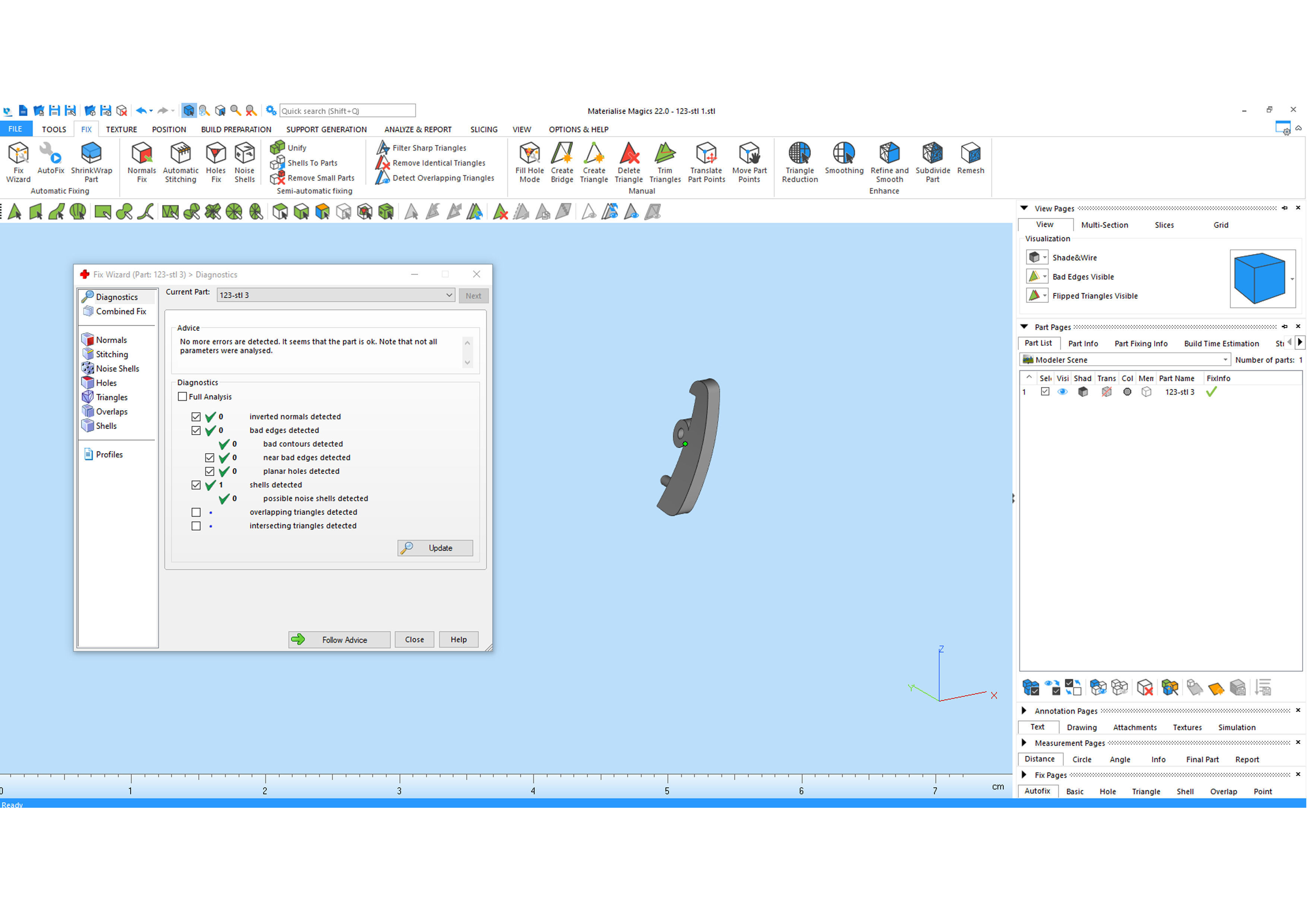Open the Current Part dropdown

(x=449, y=295)
